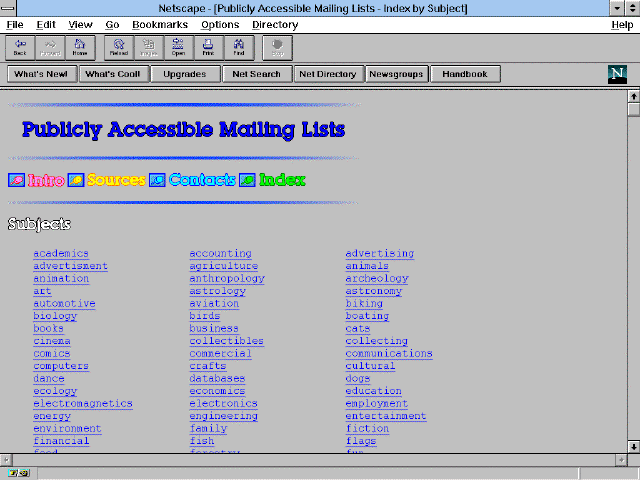Open the entertainment subject link
Image resolution: width=640 pixels, height=480 pixels.
(x=386, y=416)
